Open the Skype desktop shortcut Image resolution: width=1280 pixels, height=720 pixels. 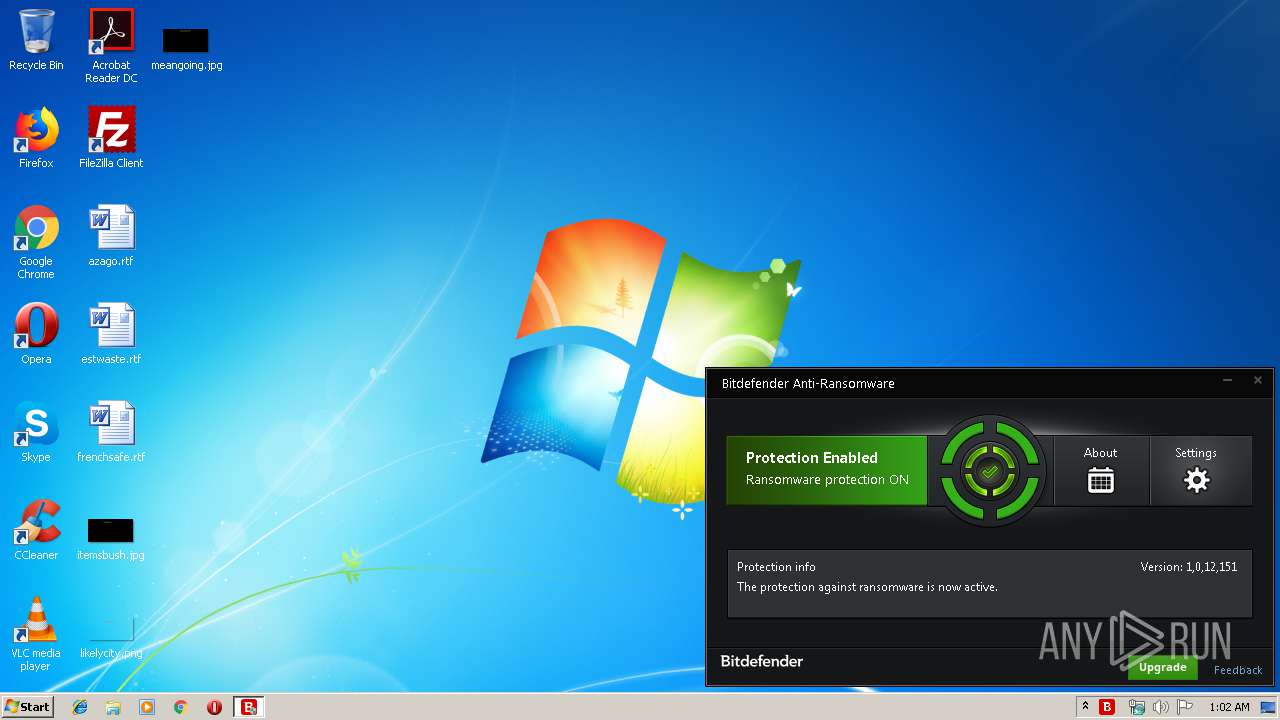36,432
